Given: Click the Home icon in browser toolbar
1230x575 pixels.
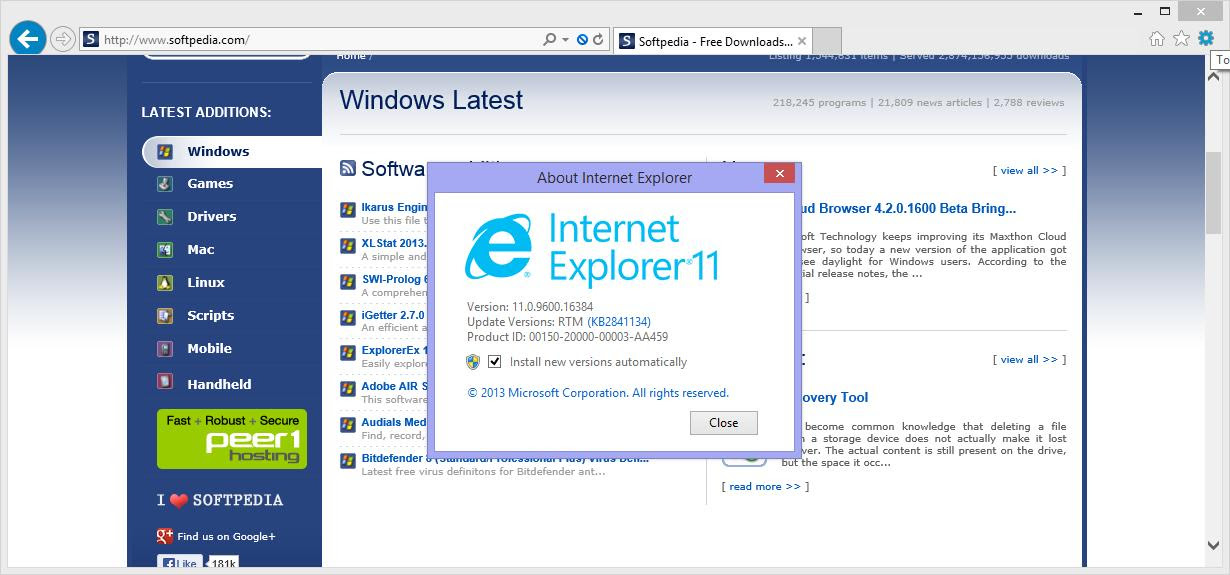Looking at the screenshot, I should pyautogui.click(x=1157, y=39).
